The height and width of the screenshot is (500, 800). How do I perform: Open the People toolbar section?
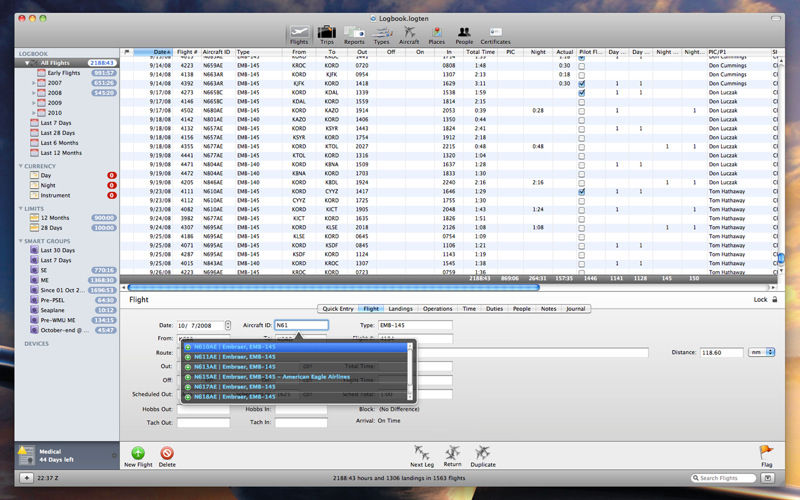pos(464,35)
